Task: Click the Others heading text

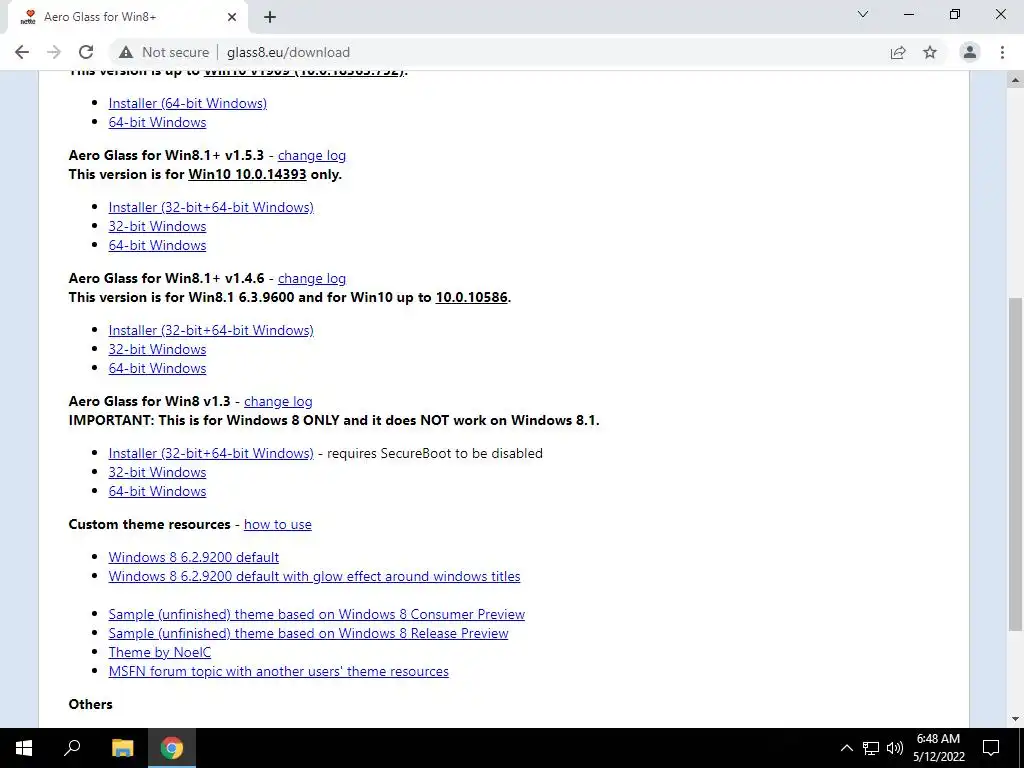Action: (x=90, y=704)
